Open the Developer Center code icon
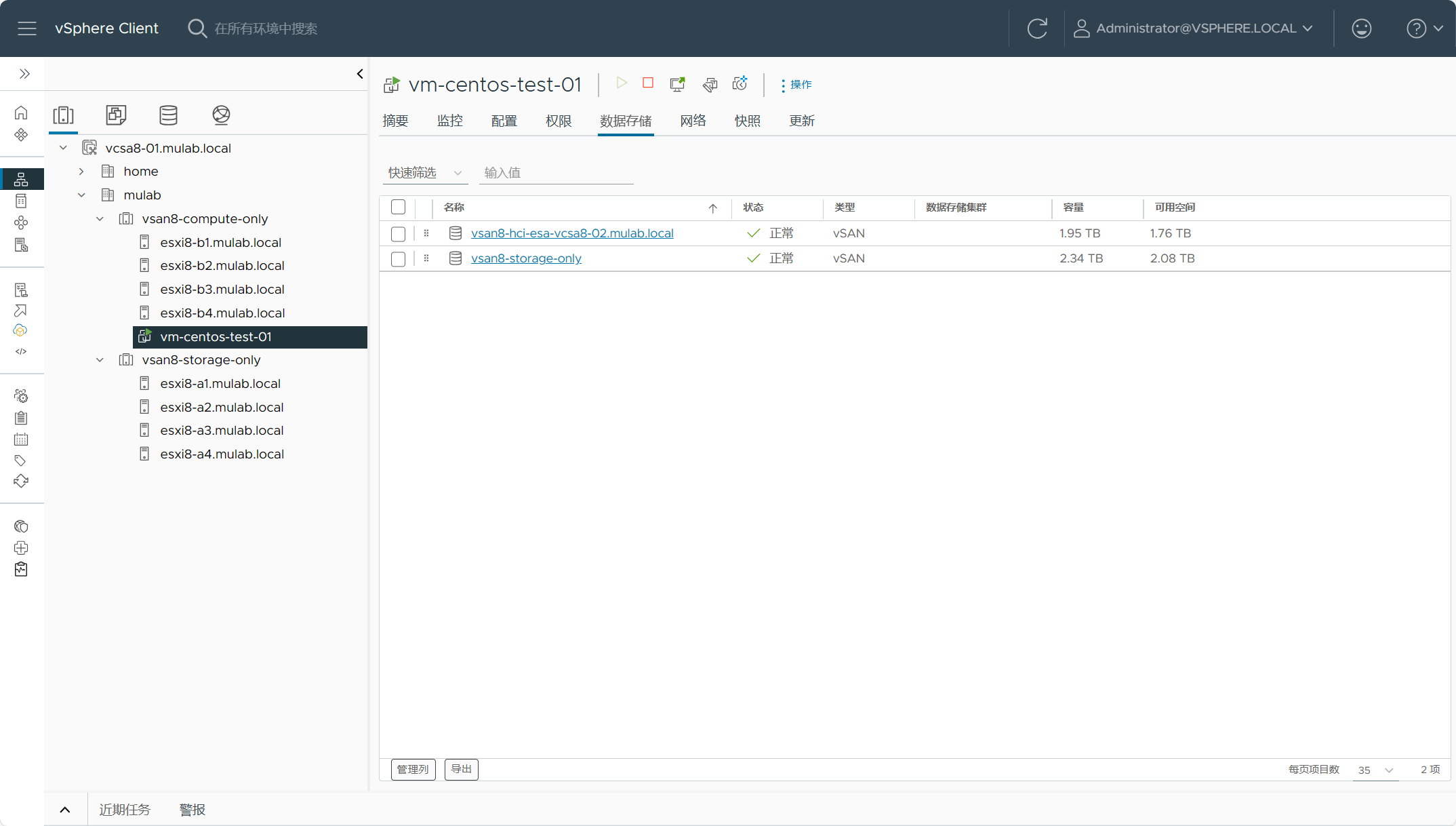The height and width of the screenshot is (826, 1456). (x=21, y=351)
